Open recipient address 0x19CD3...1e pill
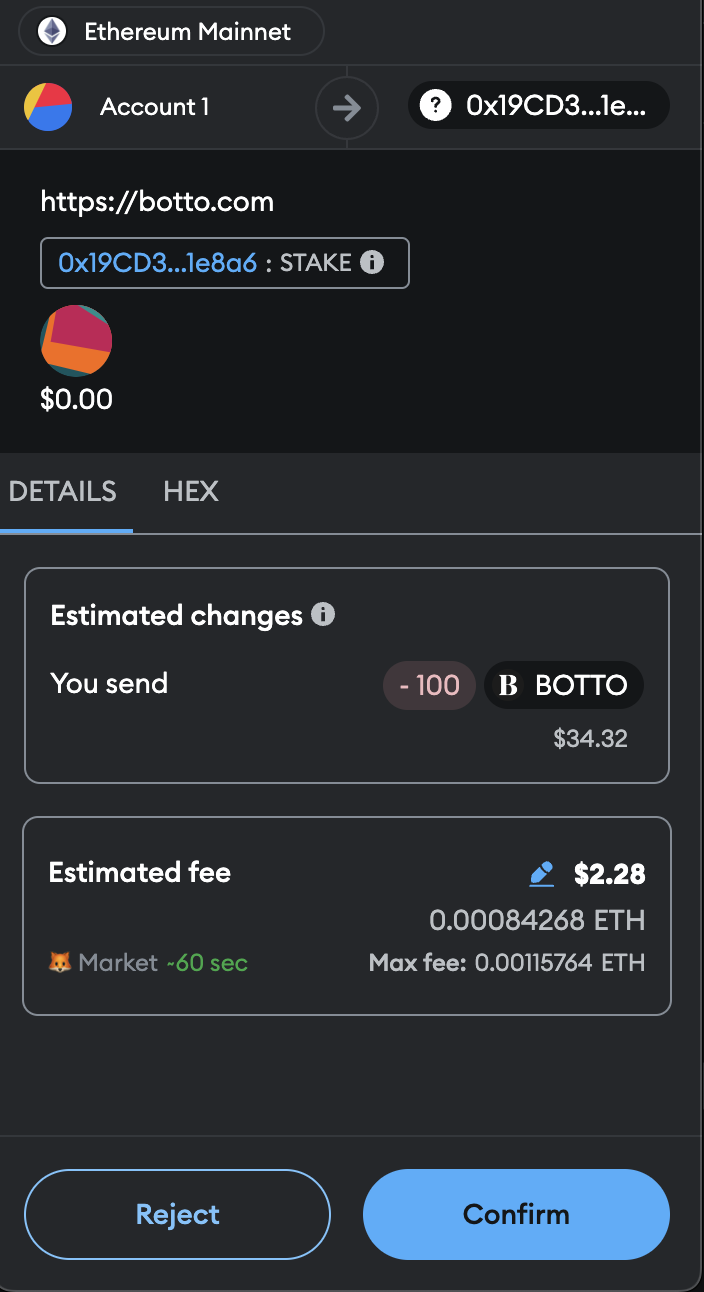The height and width of the screenshot is (1292, 704). pos(540,106)
